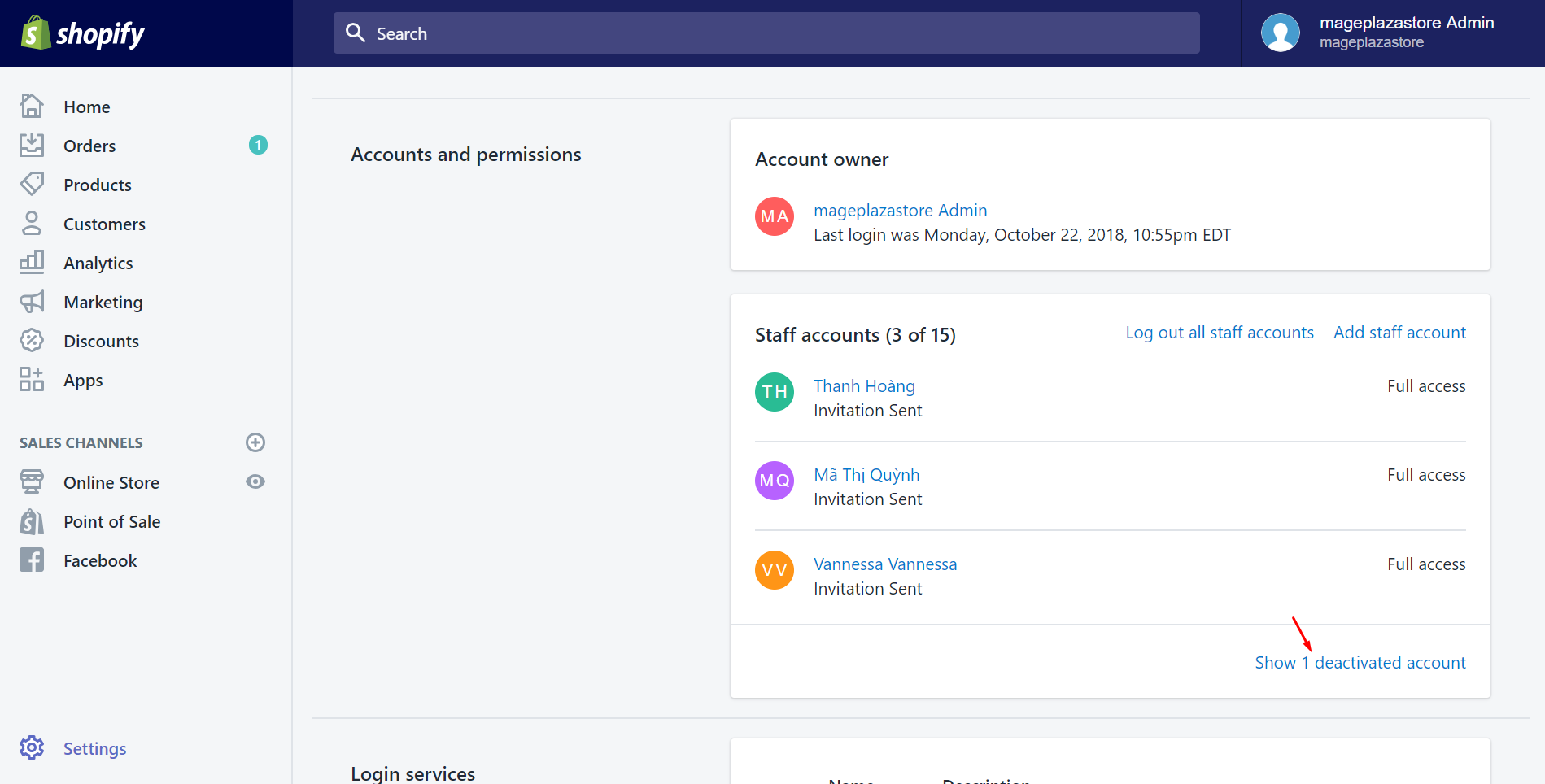Click the Home house icon
1545x784 pixels.
coord(32,107)
